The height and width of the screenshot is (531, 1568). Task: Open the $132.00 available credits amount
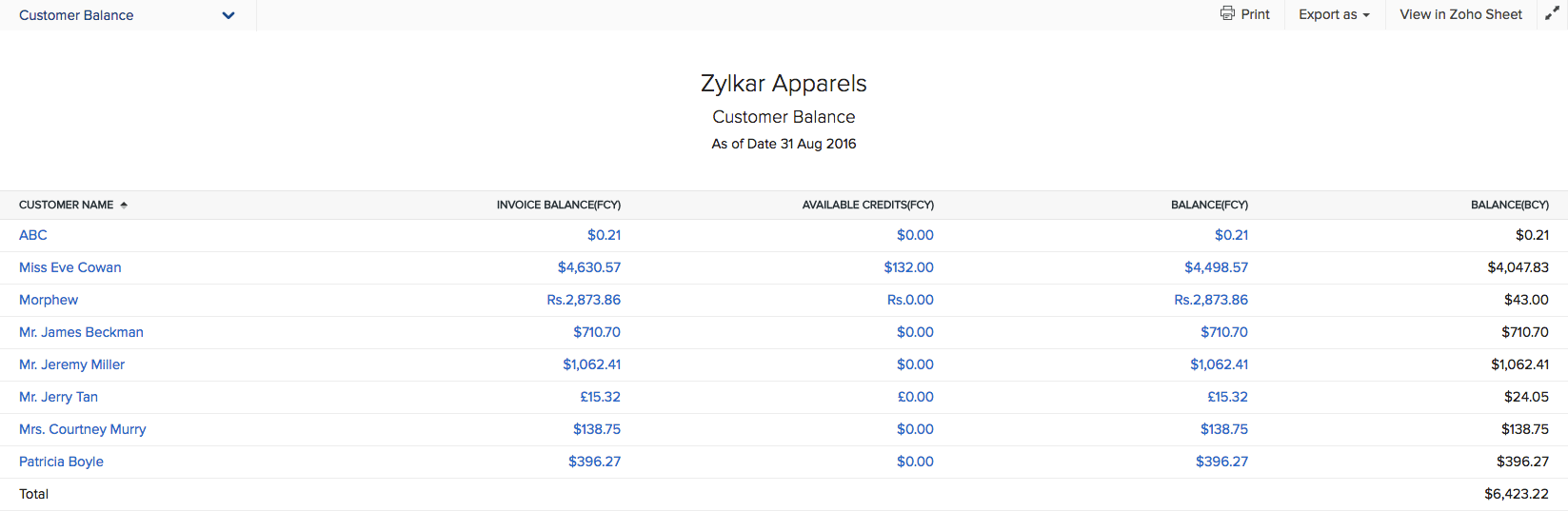click(x=908, y=267)
